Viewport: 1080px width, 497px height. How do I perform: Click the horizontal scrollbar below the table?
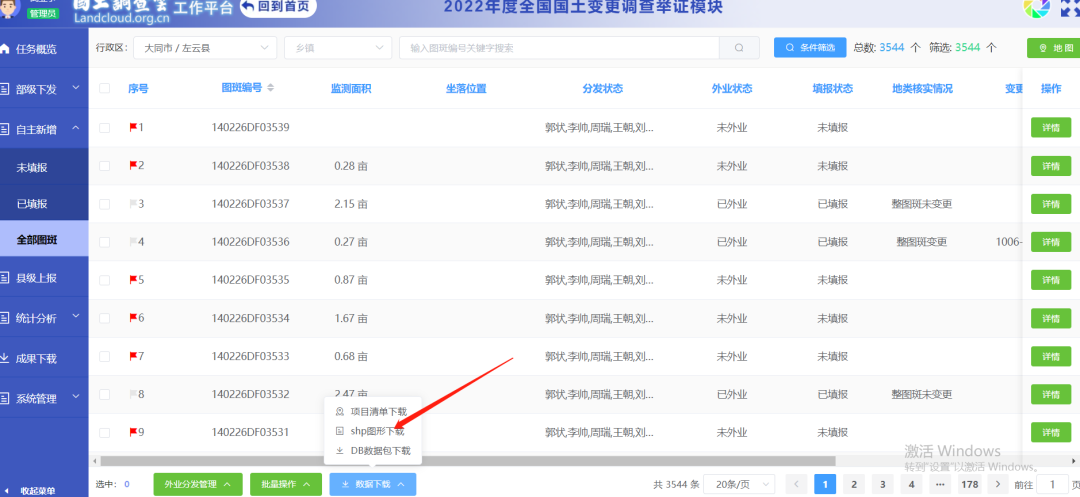[x=500, y=461]
